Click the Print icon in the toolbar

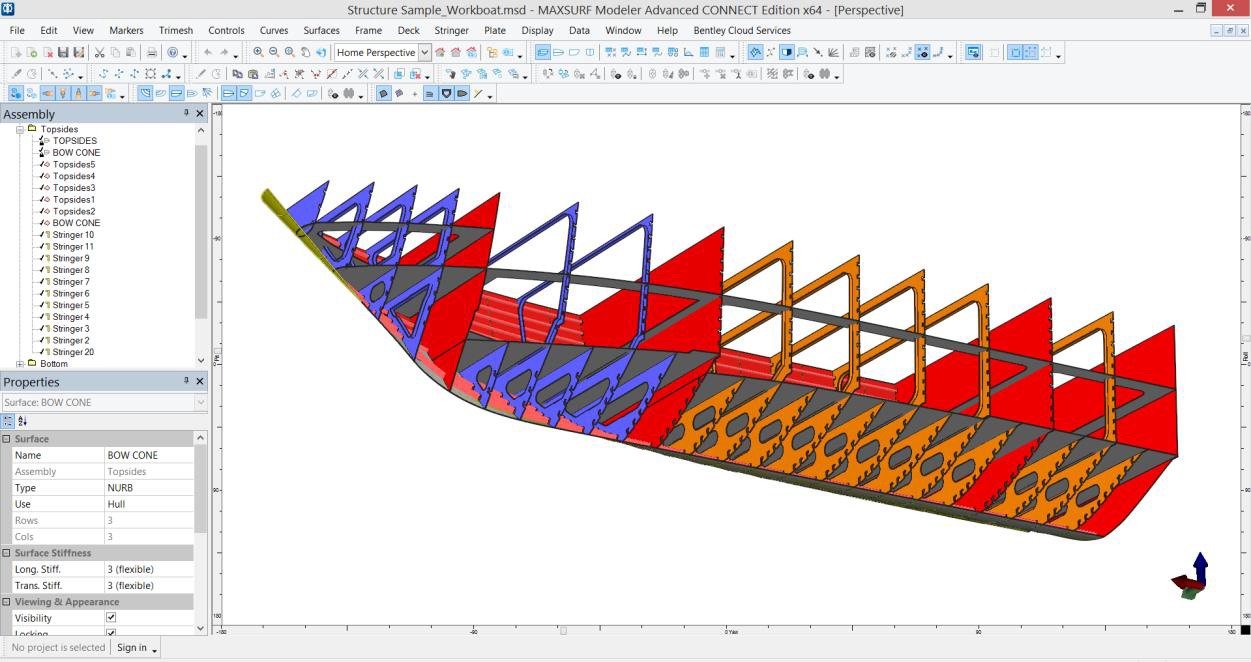point(152,53)
